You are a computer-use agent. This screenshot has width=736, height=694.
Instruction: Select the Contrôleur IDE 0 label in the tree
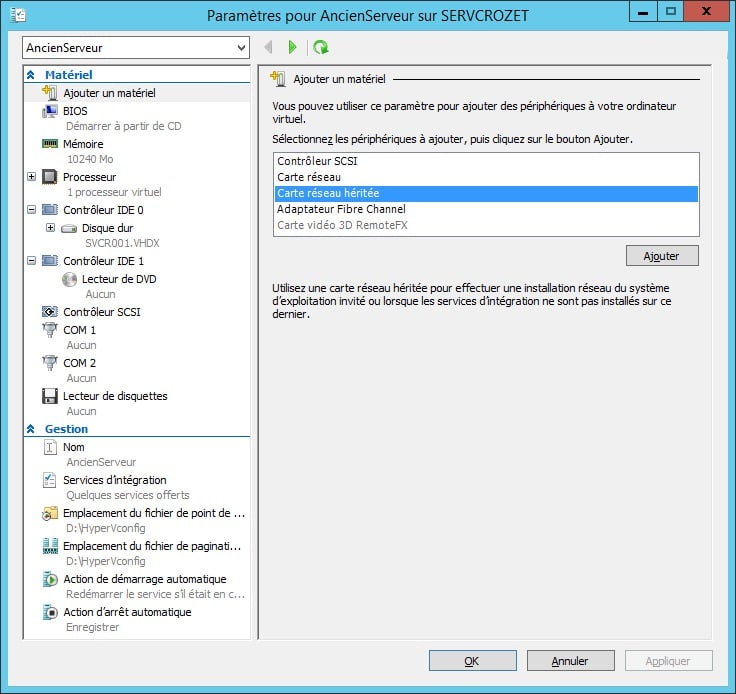click(x=103, y=210)
